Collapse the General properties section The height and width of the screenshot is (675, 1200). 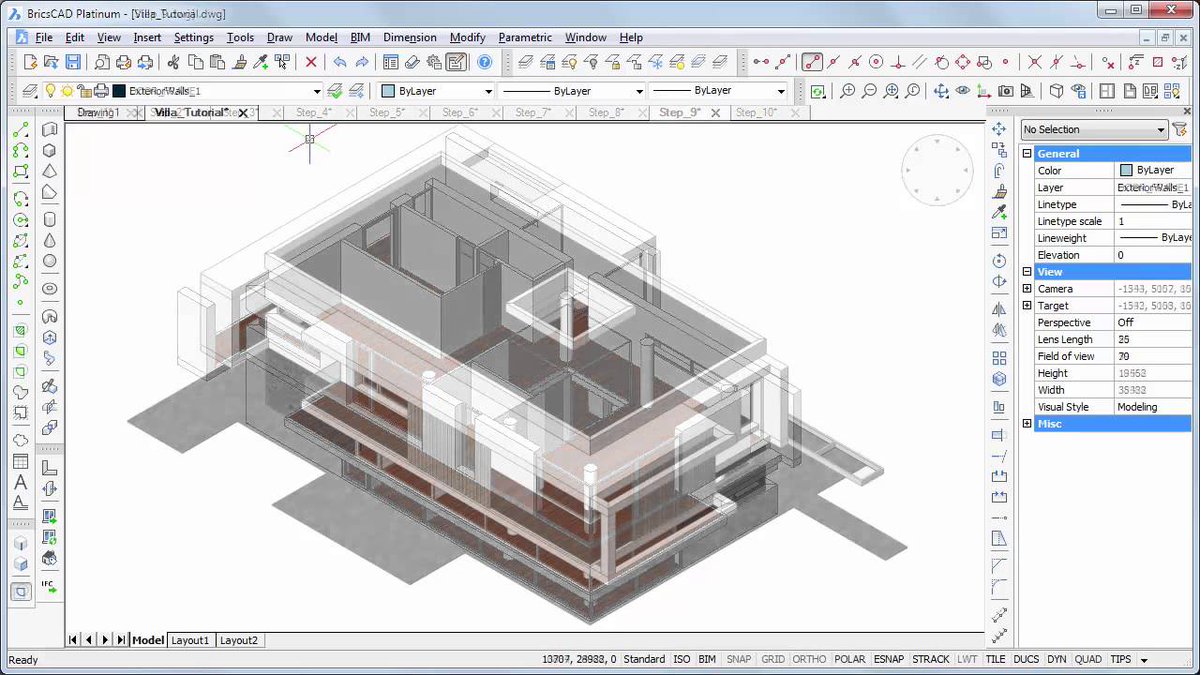tap(1027, 154)
